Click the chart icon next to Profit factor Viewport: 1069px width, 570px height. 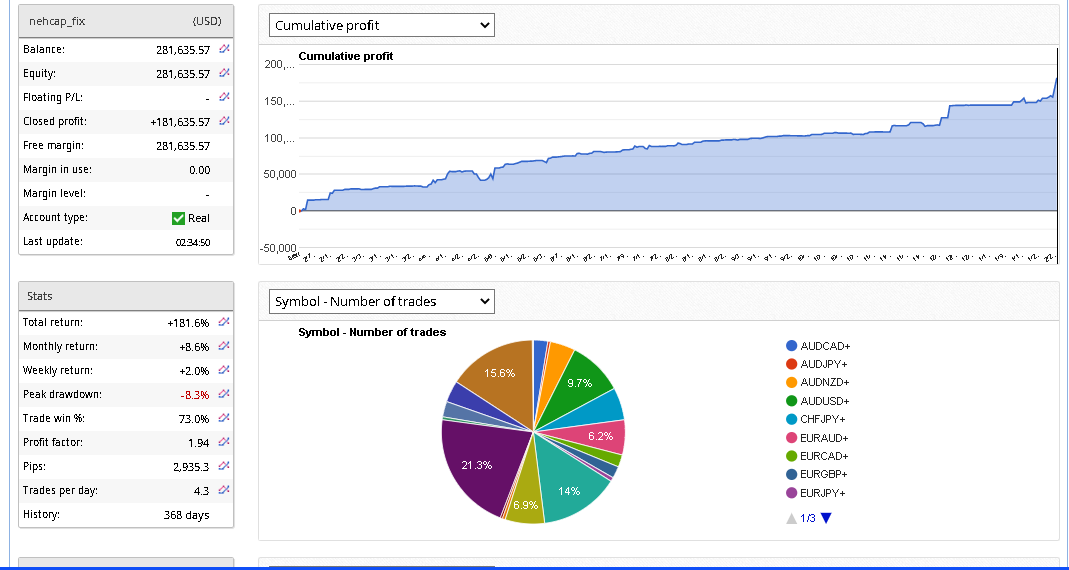(x=225, y=442)
